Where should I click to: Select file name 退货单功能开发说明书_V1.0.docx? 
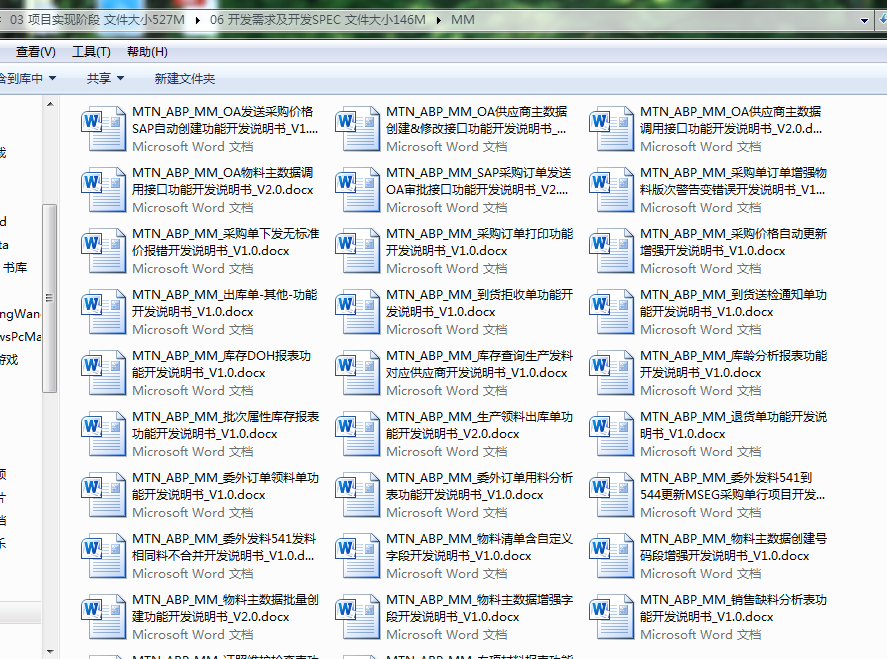tap(733, 425)
